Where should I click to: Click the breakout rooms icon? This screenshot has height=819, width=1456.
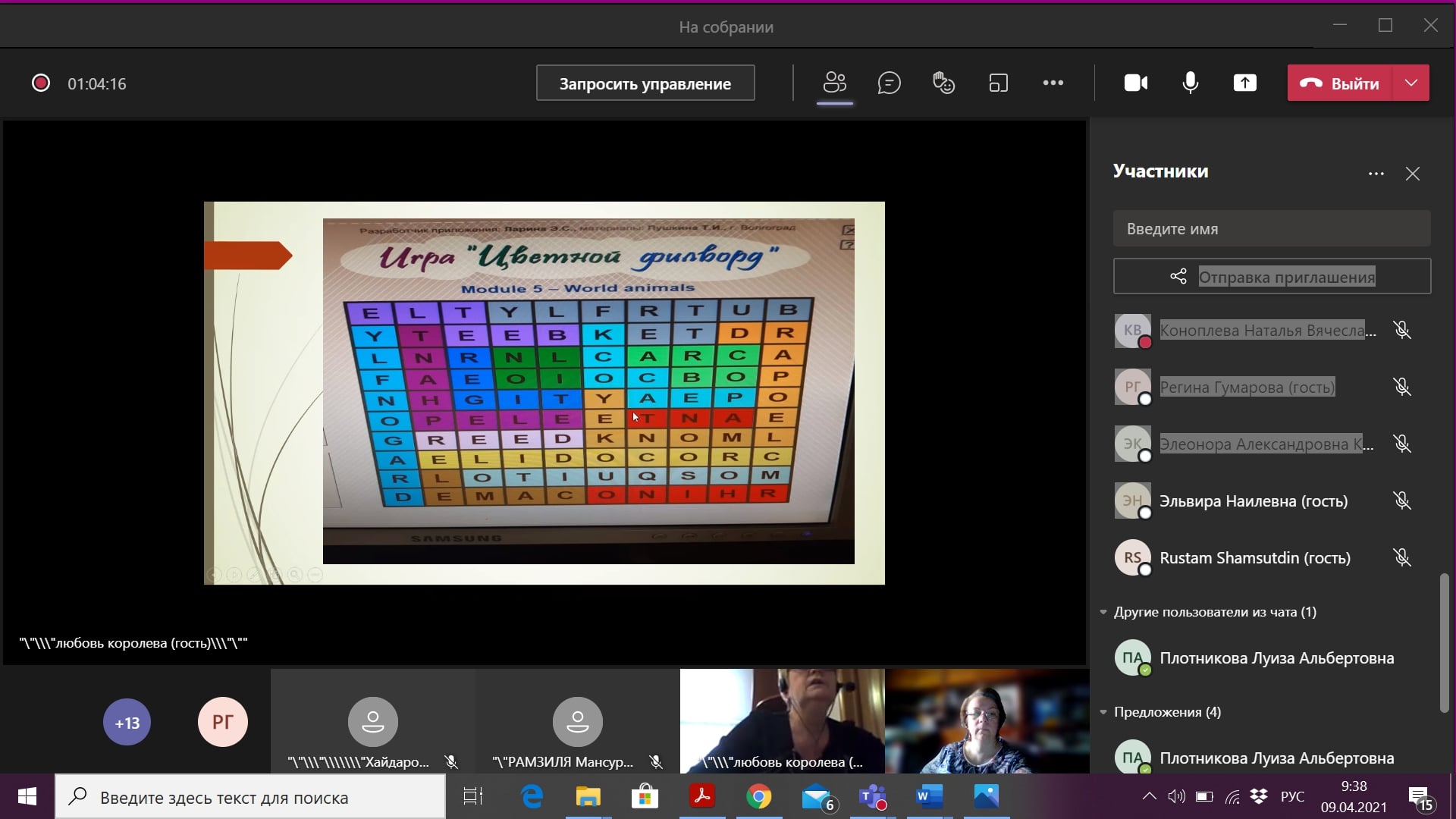[x=998, y=83]
